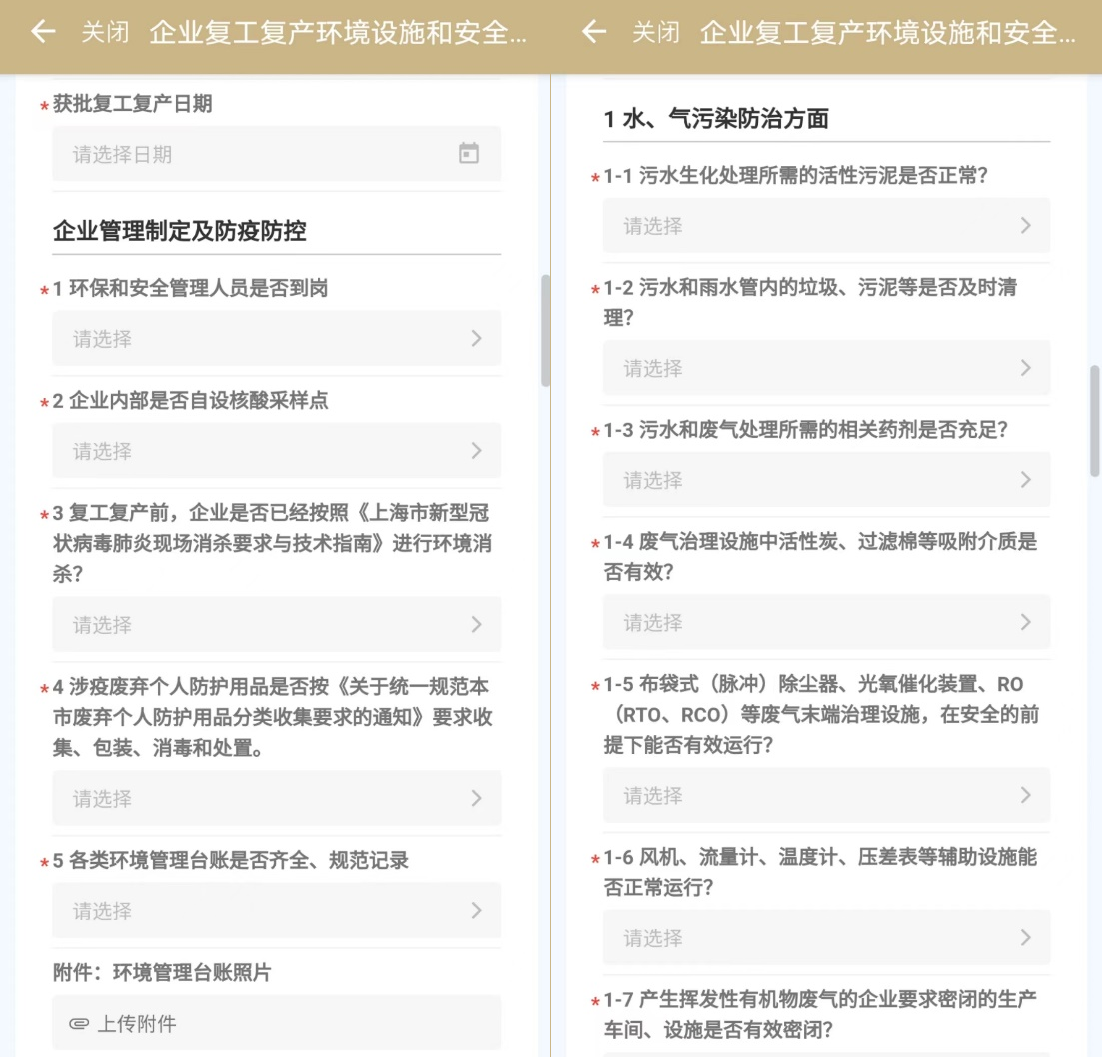The height and width of the screenshot is (1057, 1102).
Task: Click the section heading 1 水、气污染防治方面
Action: tap(716, 118)
